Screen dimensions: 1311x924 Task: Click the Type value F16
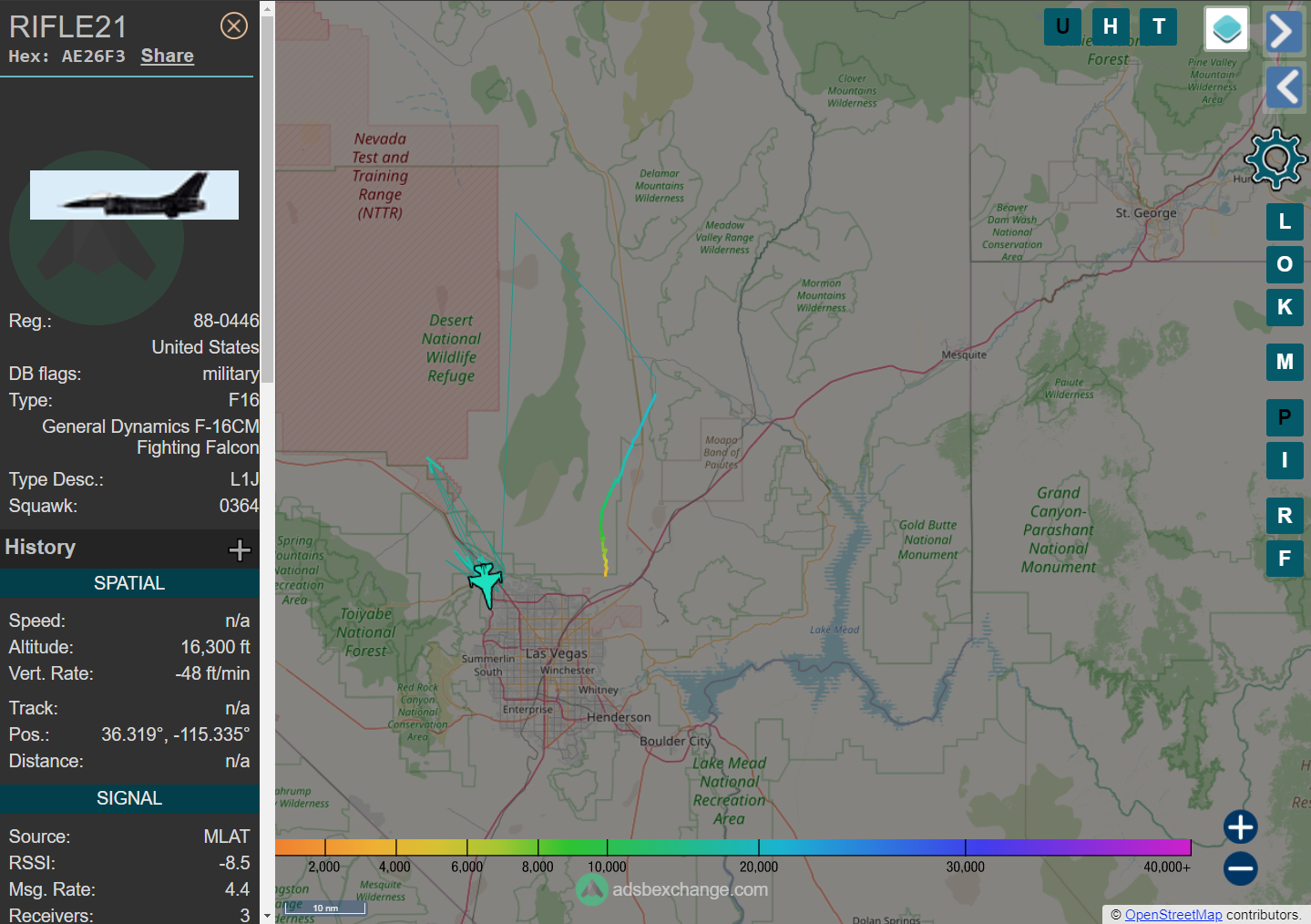[243, 400]
